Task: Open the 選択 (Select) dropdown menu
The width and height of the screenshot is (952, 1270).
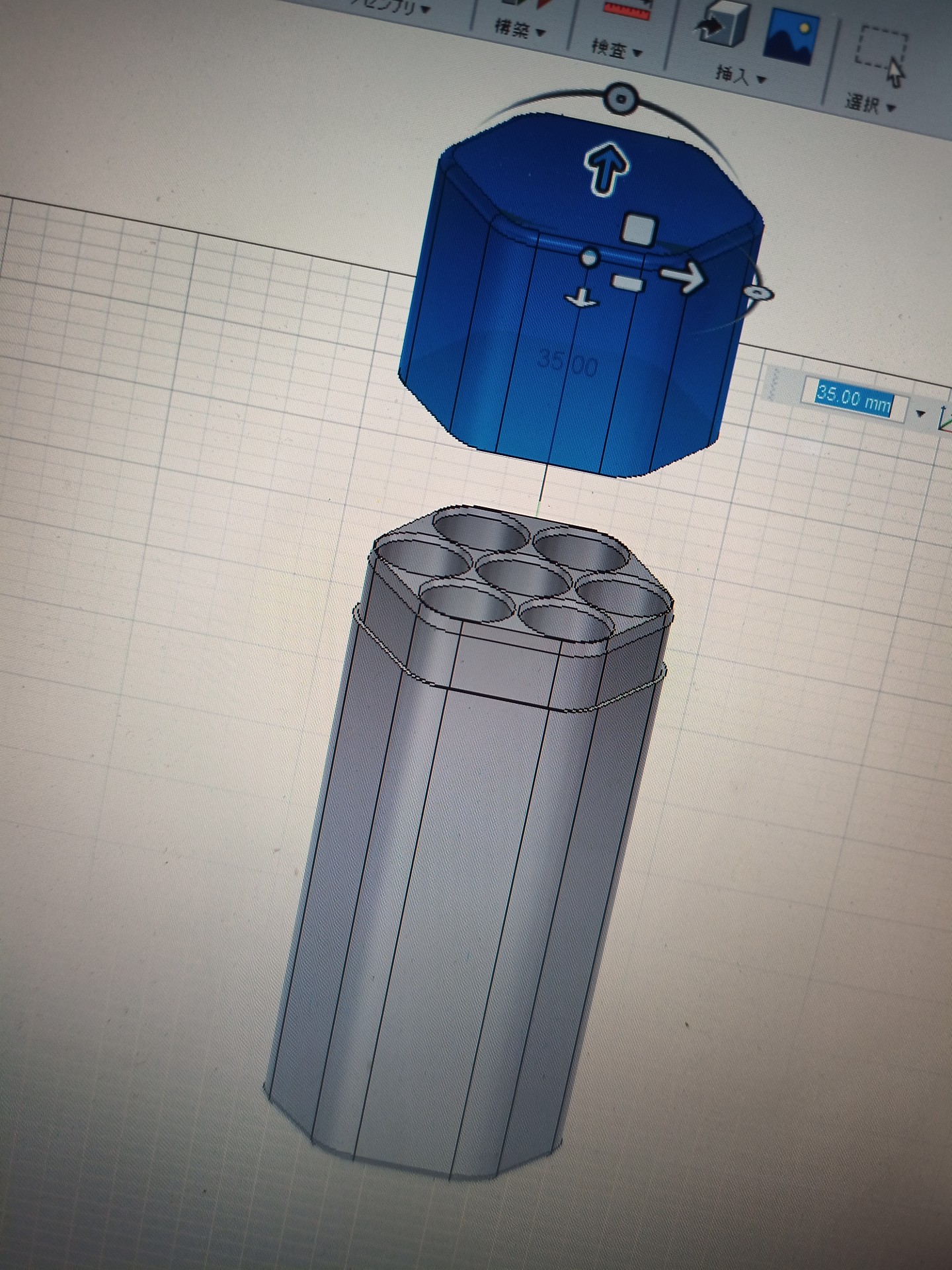Action: (870, 103)
